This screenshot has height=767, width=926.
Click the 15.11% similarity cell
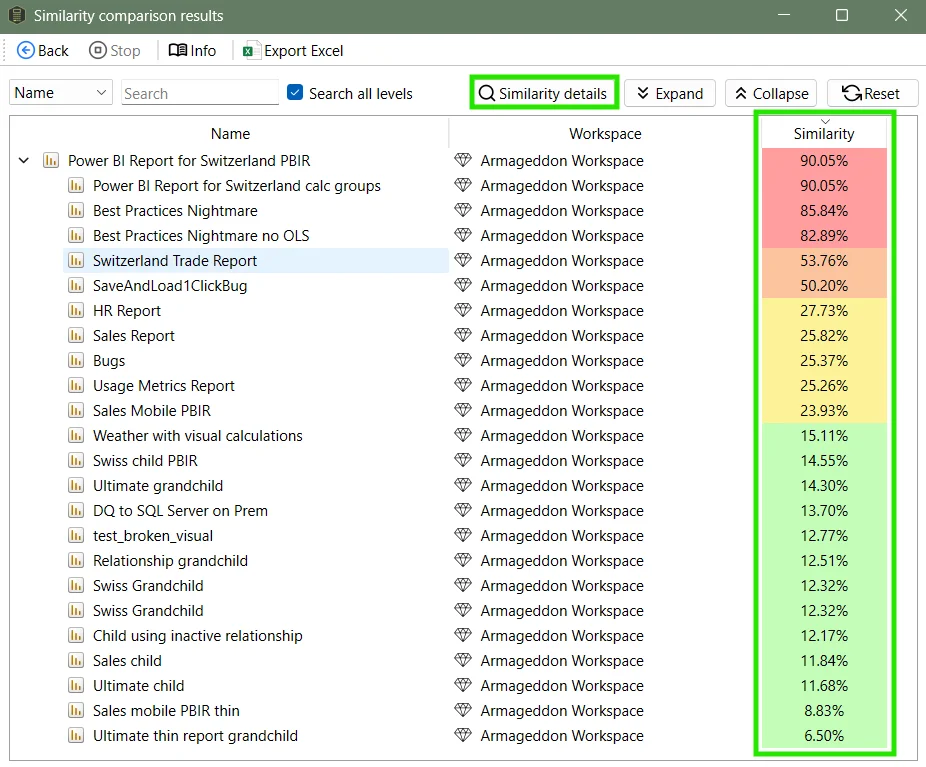click(824, 436)
